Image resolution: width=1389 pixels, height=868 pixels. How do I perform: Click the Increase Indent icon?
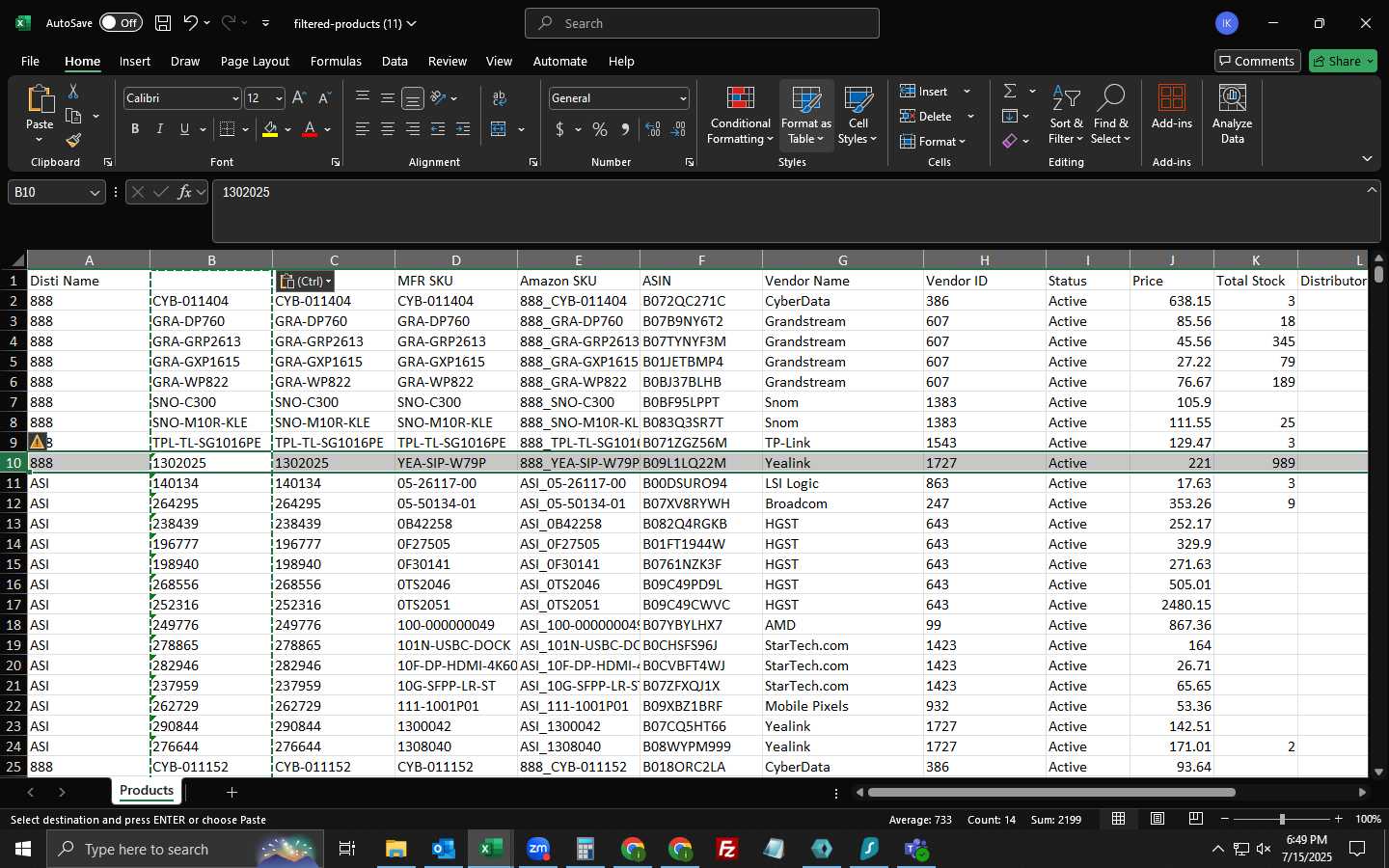(x=463, y=129)
